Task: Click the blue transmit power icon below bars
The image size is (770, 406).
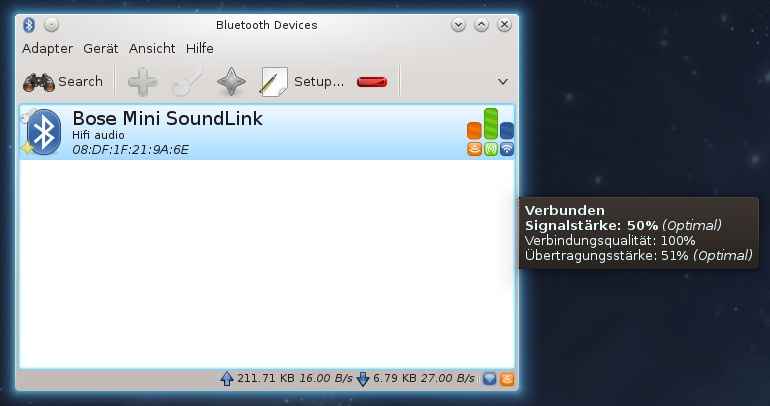Action: pyautogui.click(x=507, y=149)
